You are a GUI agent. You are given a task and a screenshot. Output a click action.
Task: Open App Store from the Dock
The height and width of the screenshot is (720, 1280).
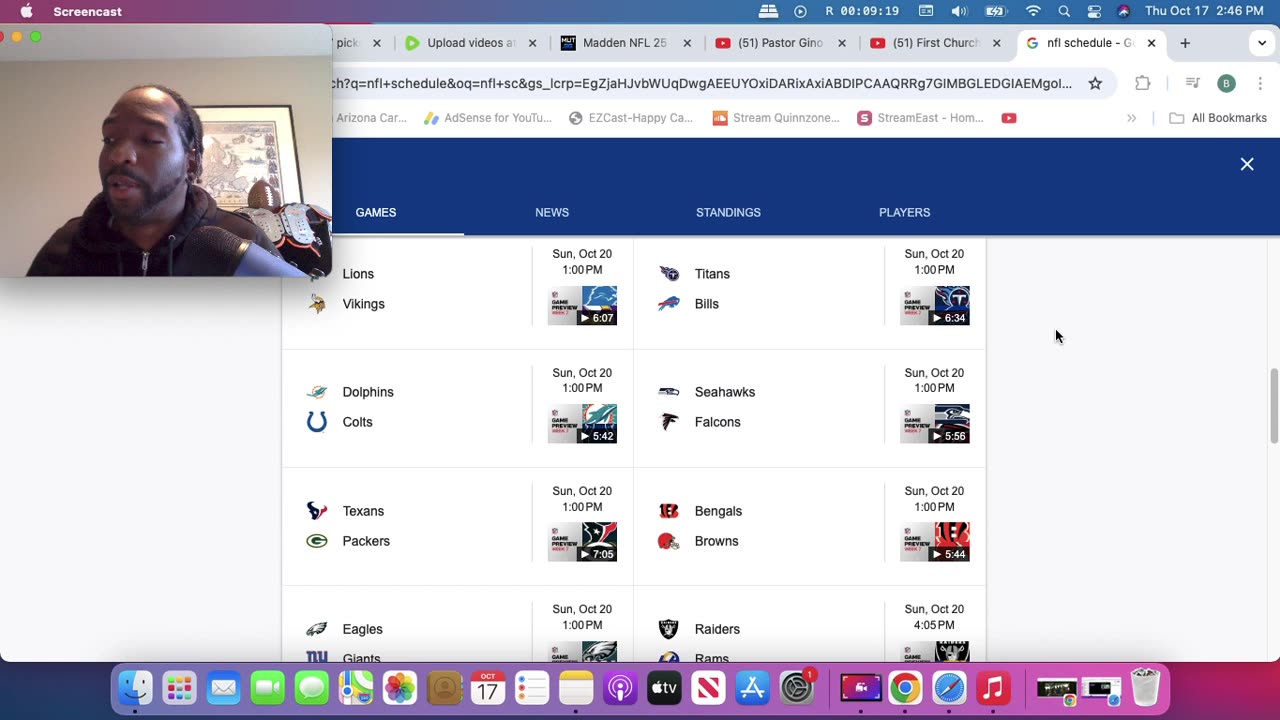752,688
